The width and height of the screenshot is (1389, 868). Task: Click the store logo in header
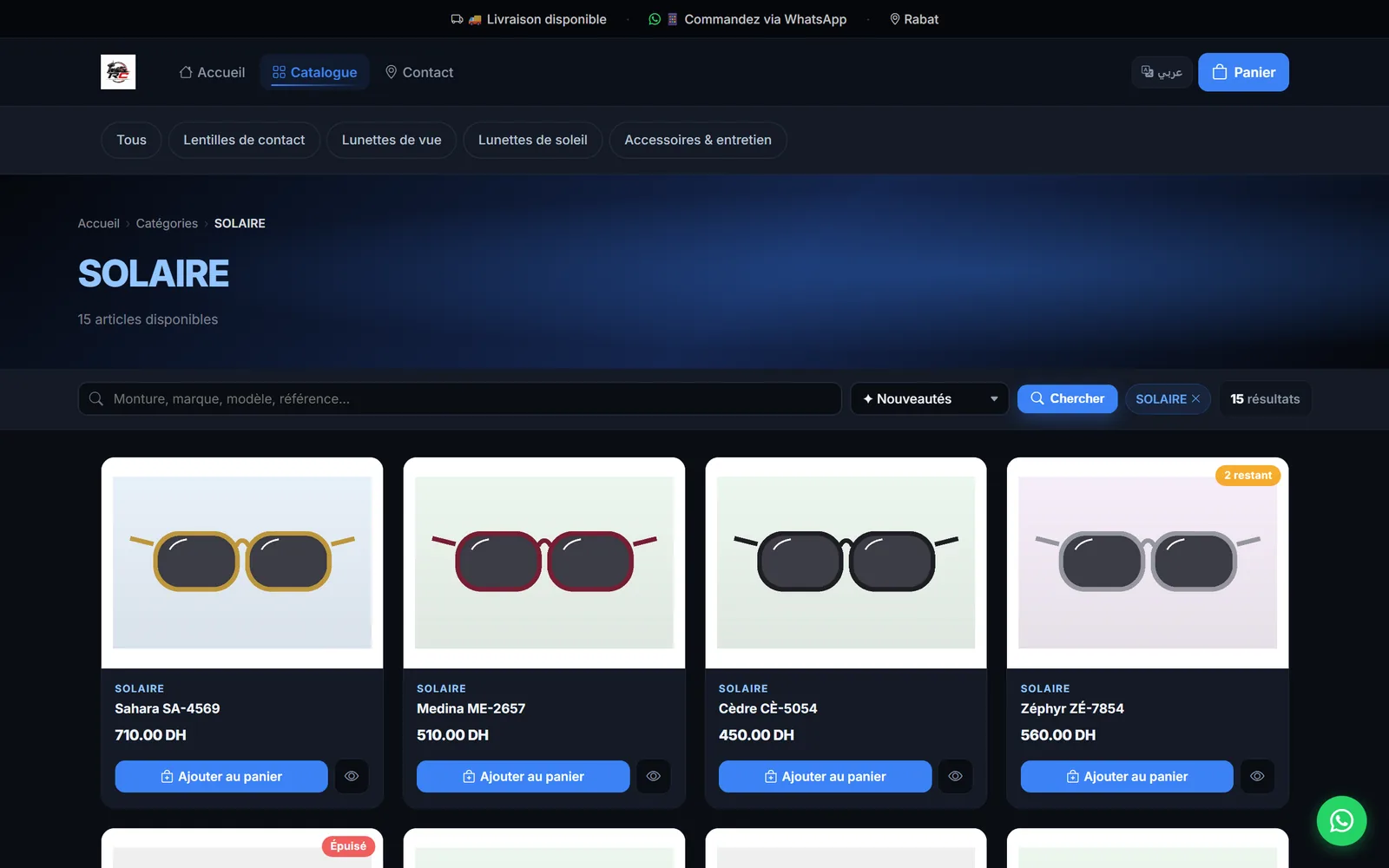[x=118, y=72]
